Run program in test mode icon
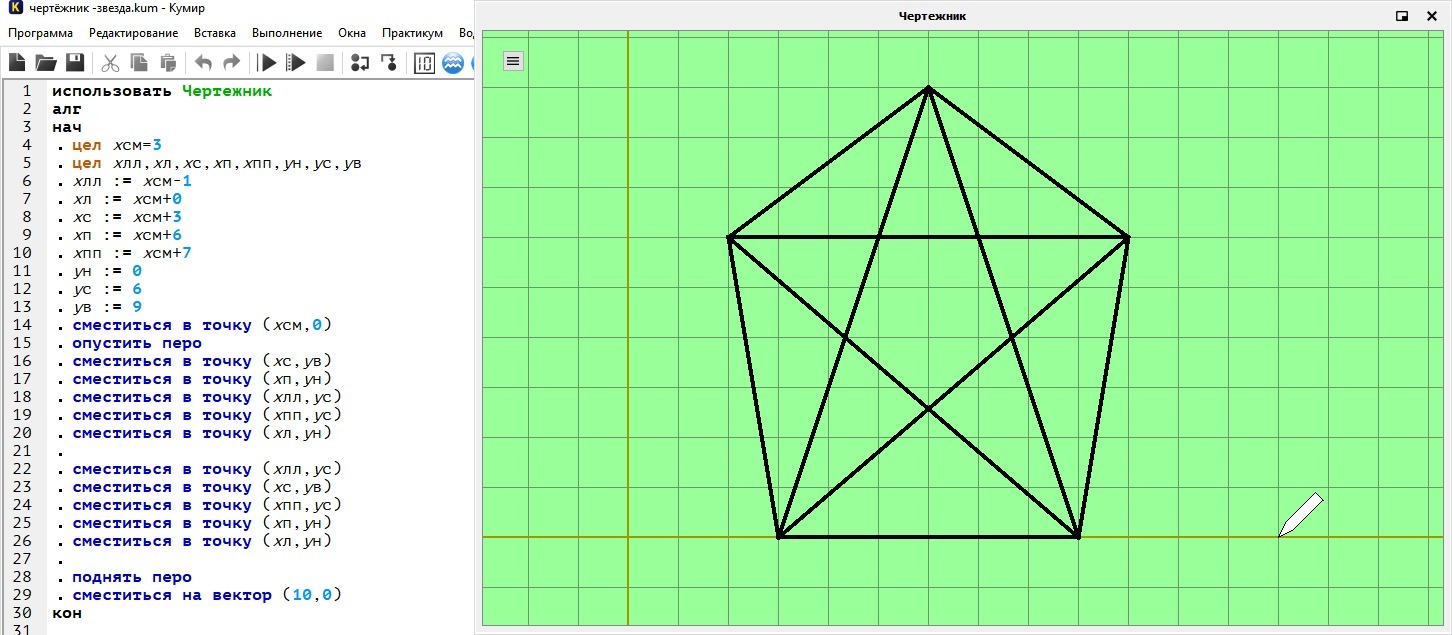The image size is (1452, 635). tap(296, 63)
